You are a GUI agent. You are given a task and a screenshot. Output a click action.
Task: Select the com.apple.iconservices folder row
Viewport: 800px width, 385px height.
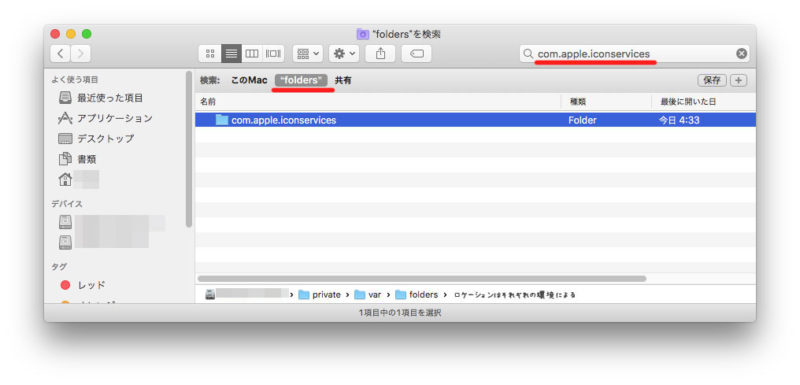tap(476, 120)
